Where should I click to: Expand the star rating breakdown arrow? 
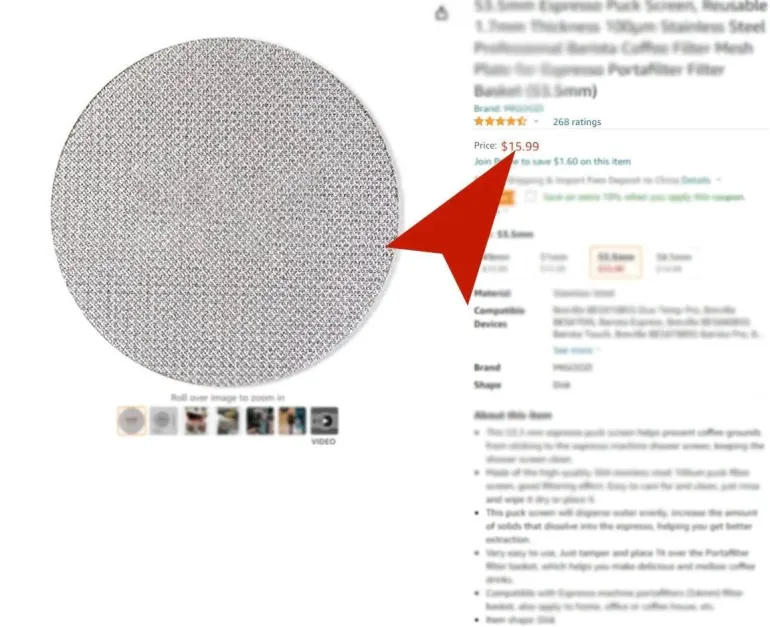(536, 121)
